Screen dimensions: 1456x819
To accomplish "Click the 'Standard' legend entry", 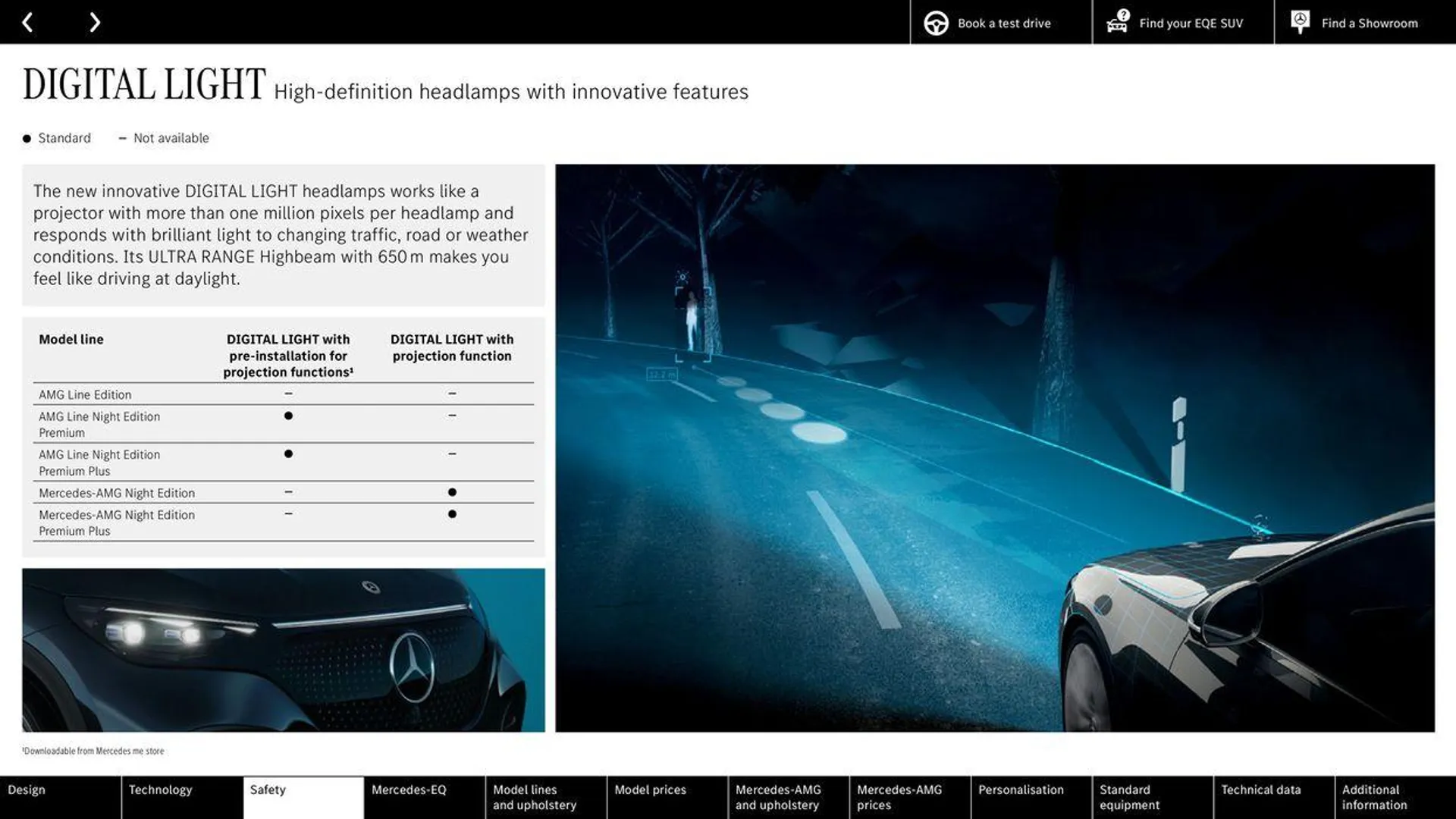I will [x=57, y=138].
